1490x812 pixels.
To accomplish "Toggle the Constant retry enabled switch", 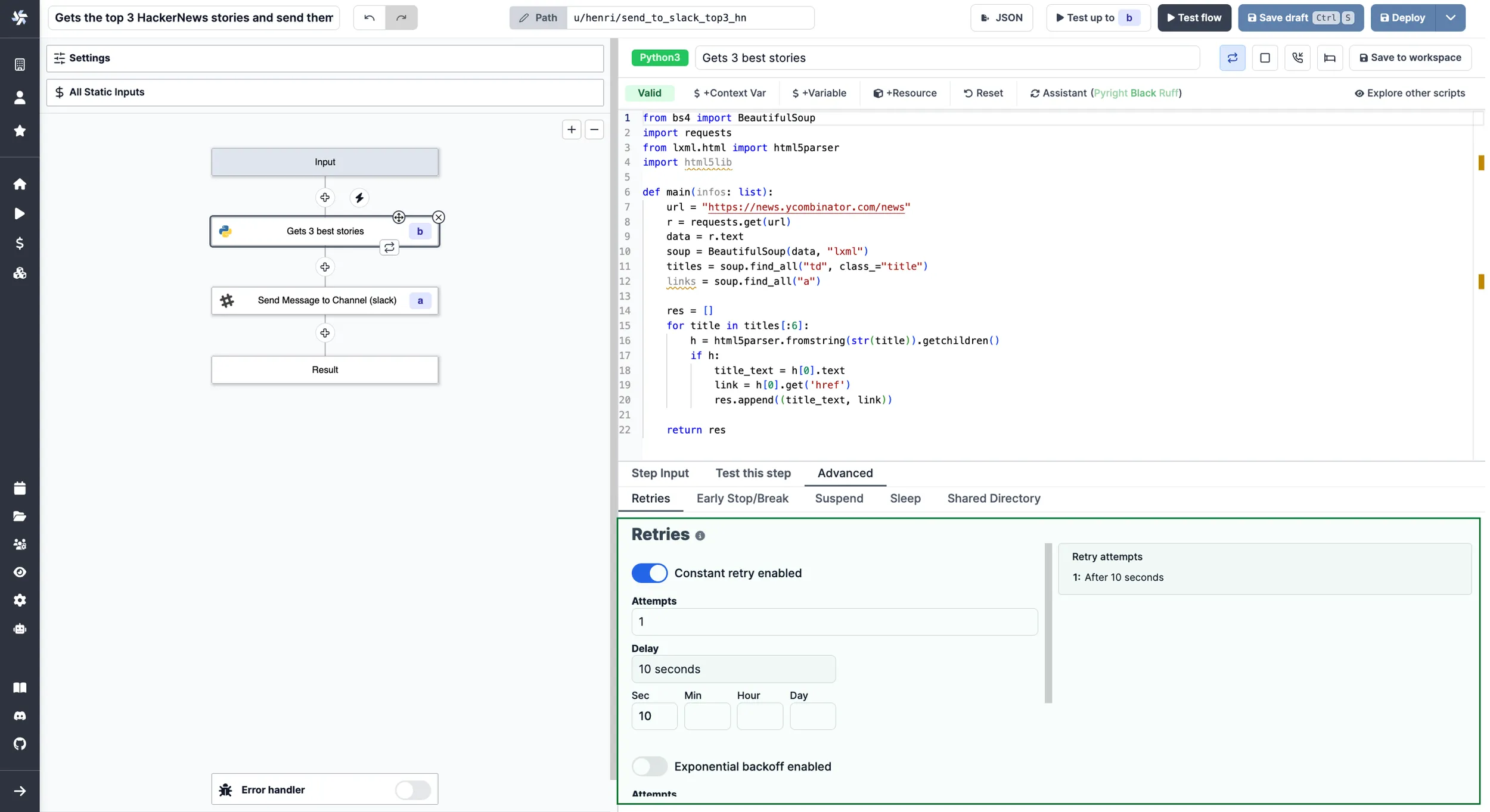I will tap(649, 572).
